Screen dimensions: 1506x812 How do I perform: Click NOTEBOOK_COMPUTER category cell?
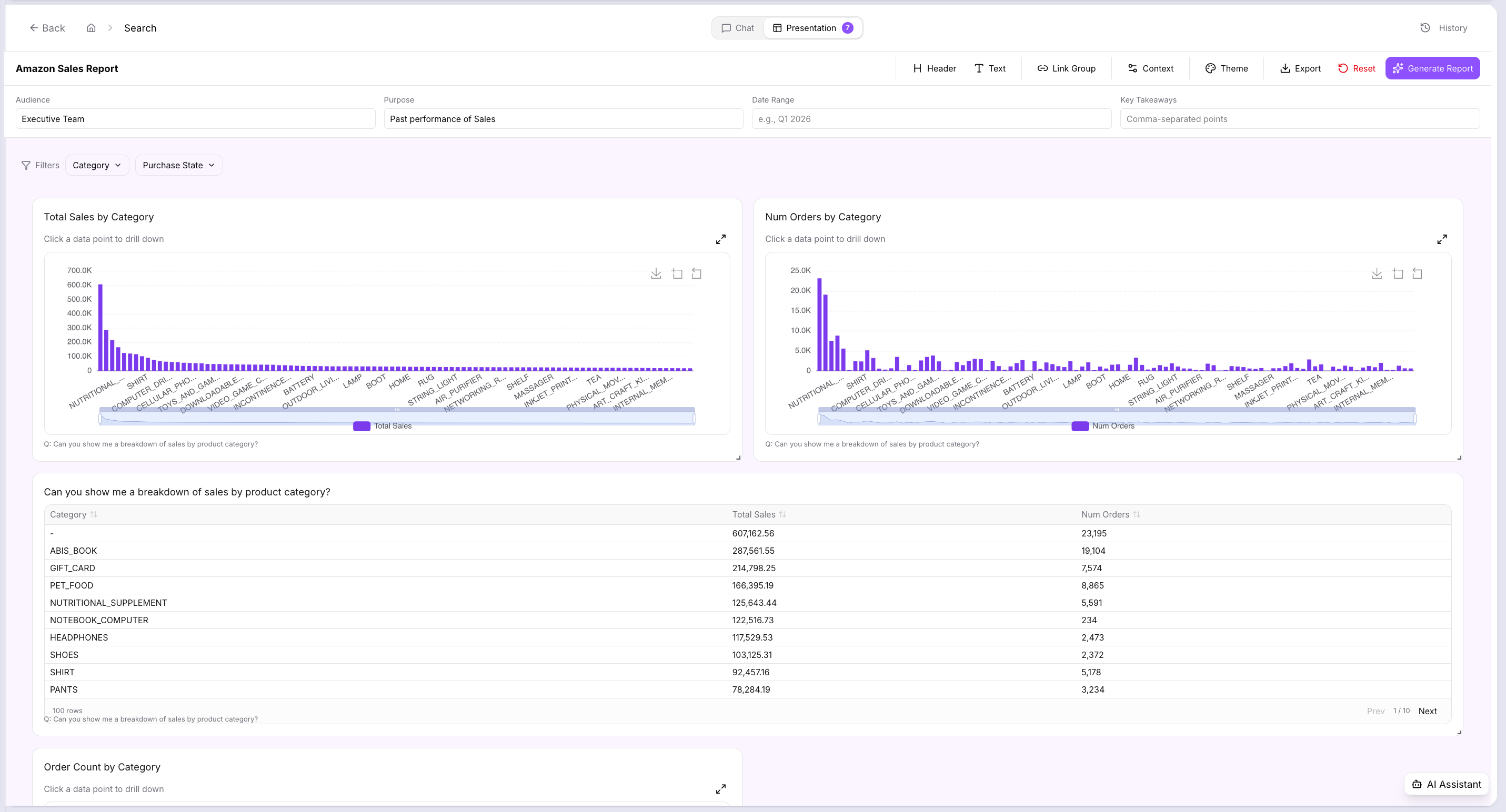(x=99, y=621)
